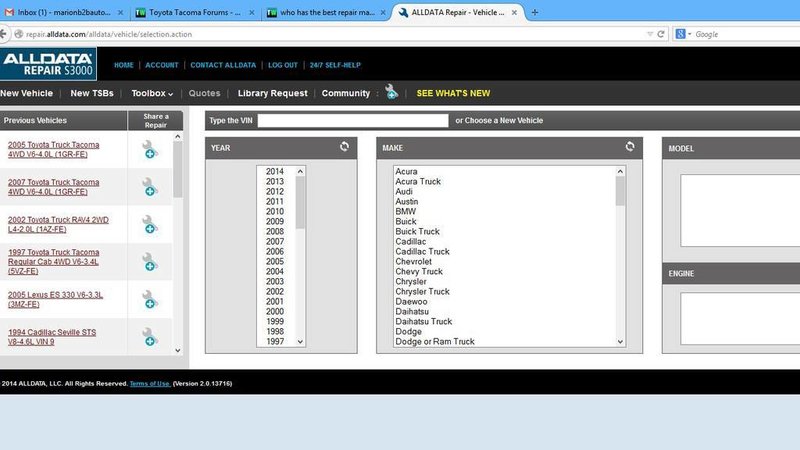Open Quotes menu item
Viewport: 800px width, 450px height.
204,93
